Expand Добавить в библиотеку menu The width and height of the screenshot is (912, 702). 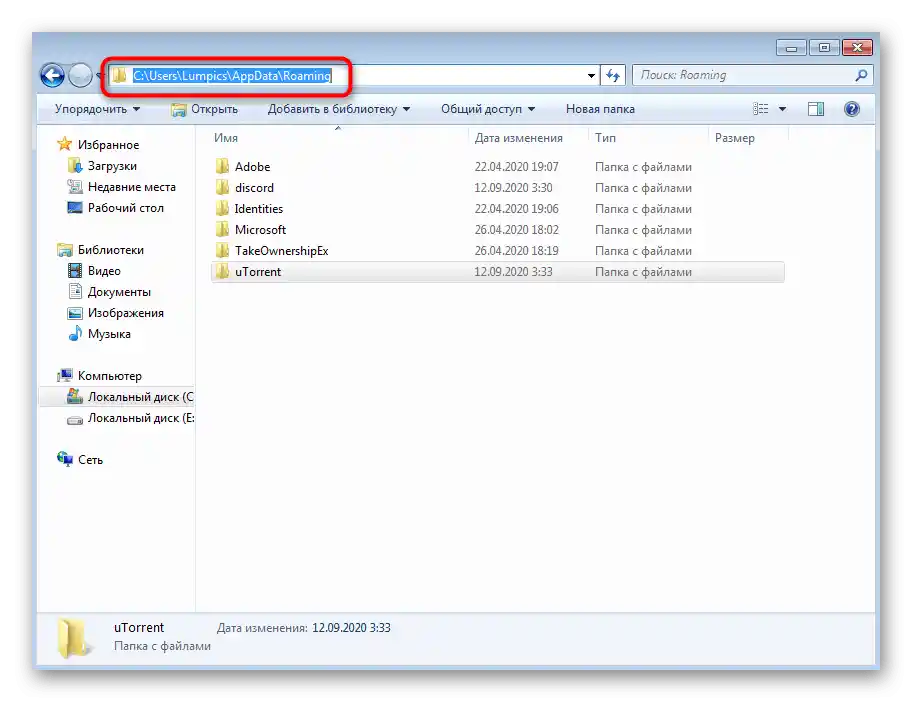point(339,109)
